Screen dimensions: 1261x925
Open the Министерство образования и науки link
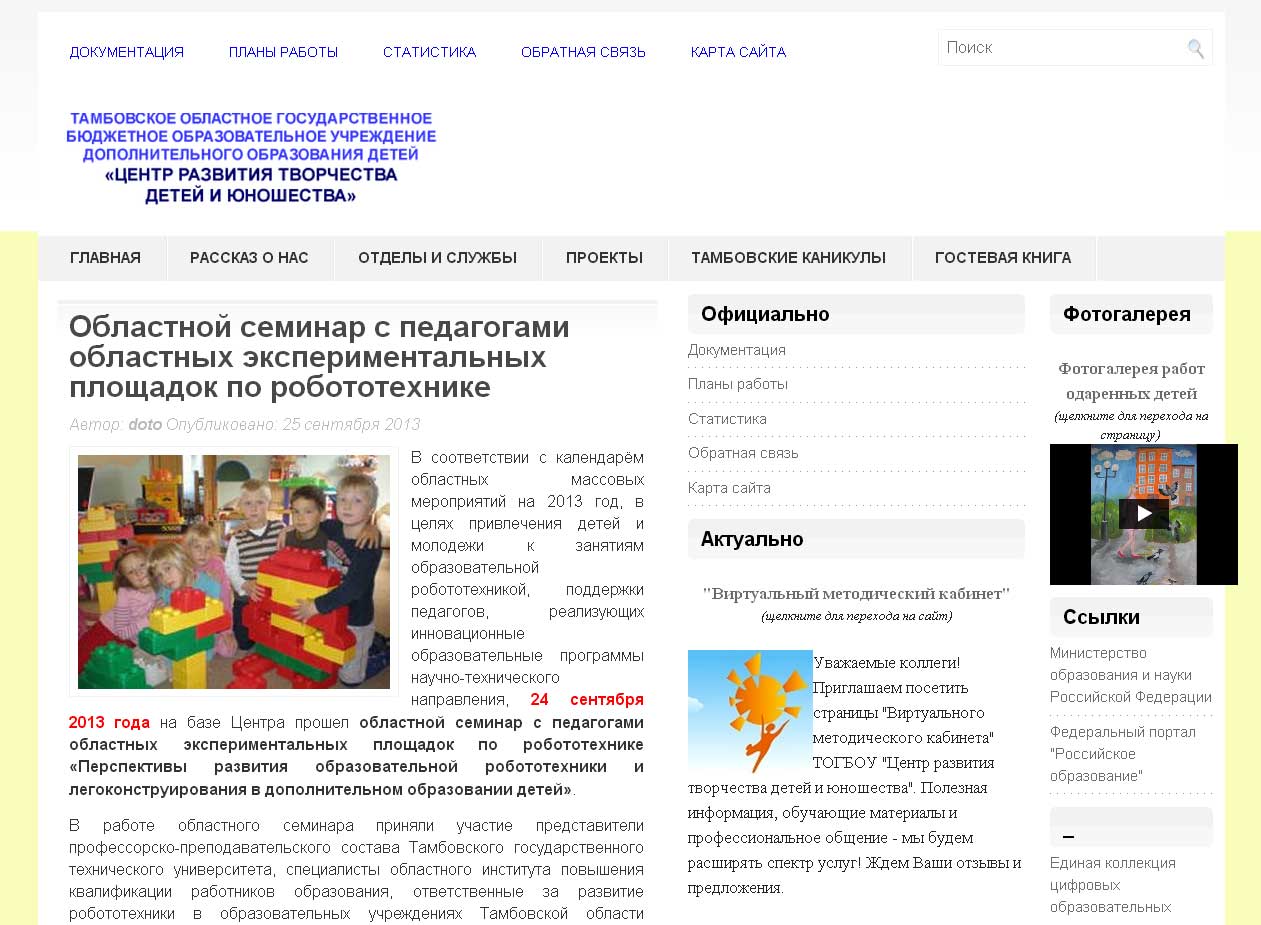tap(1131, 675)
